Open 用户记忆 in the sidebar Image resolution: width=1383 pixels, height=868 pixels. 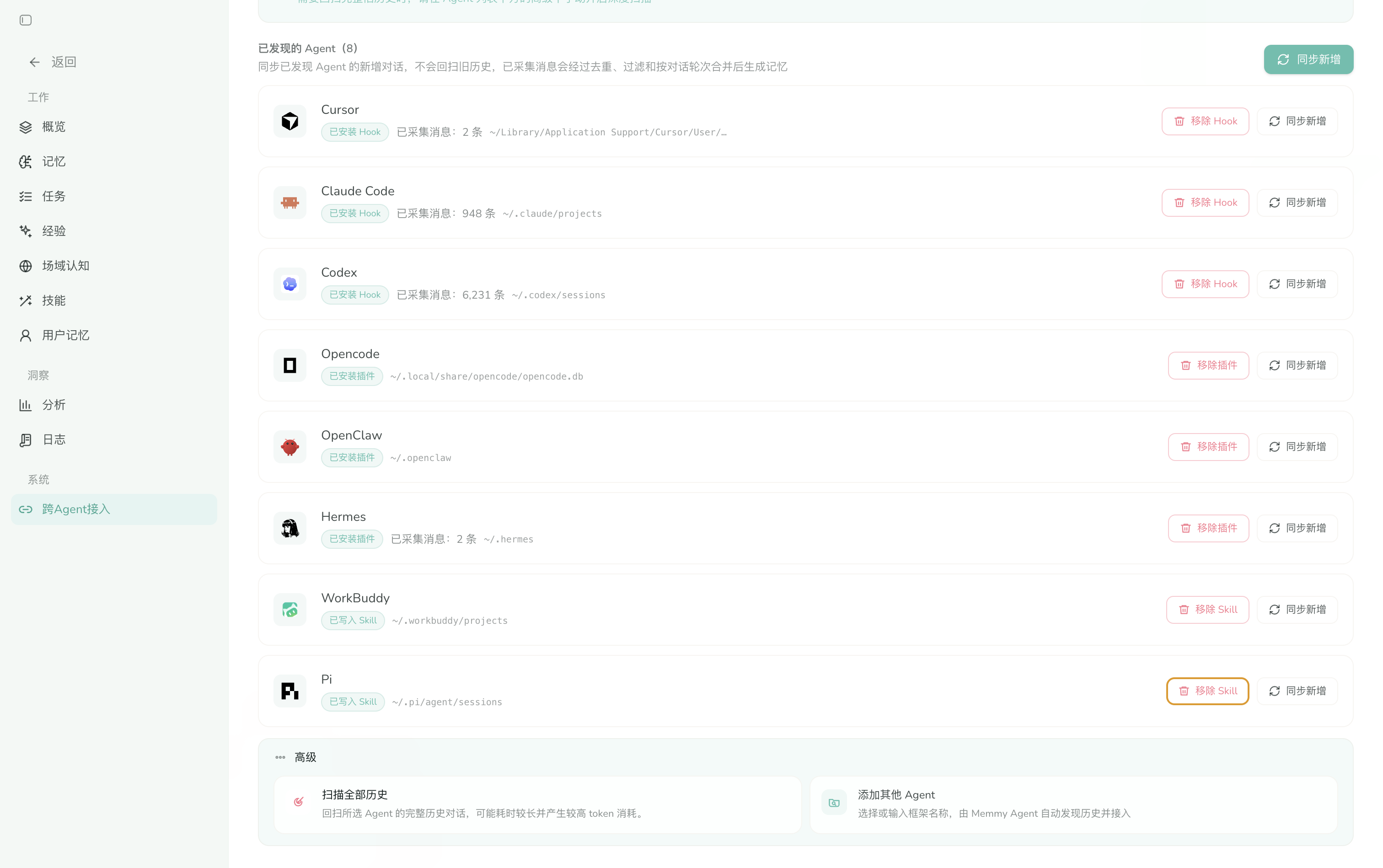[114, 335]
